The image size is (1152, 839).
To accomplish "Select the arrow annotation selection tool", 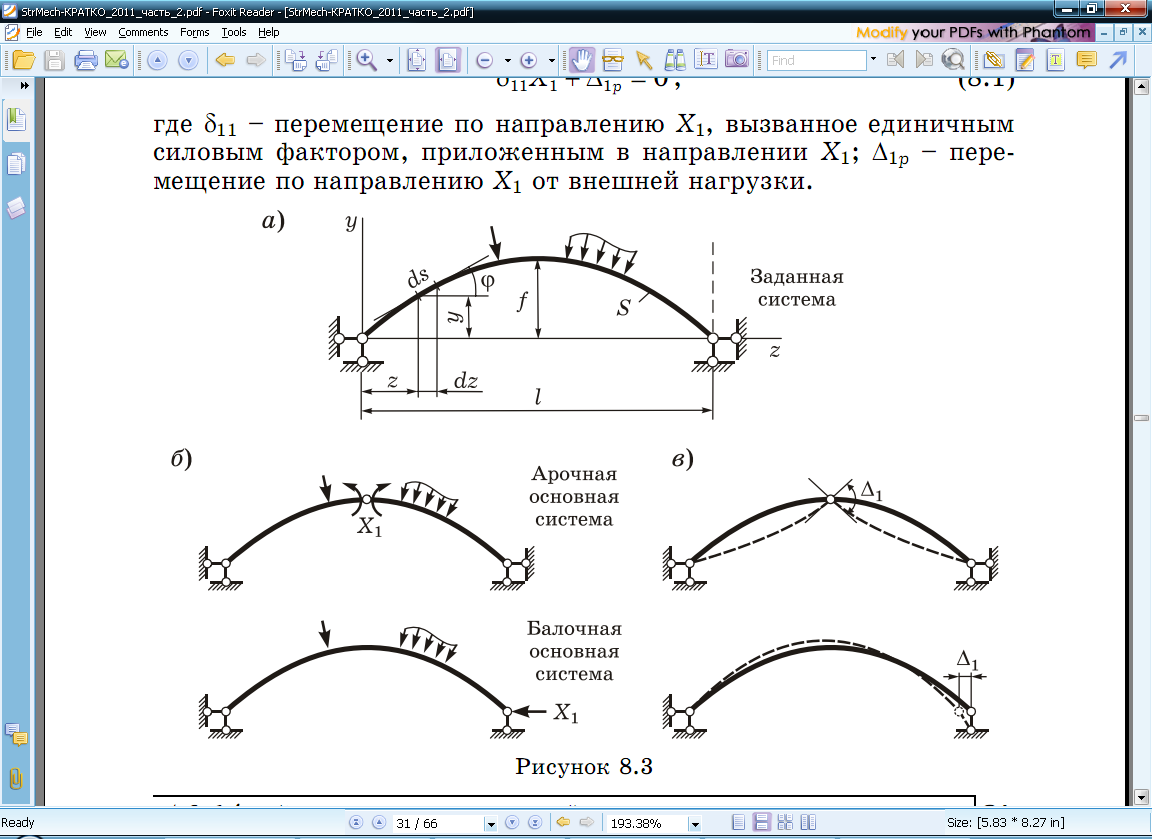I will (644, 60).
